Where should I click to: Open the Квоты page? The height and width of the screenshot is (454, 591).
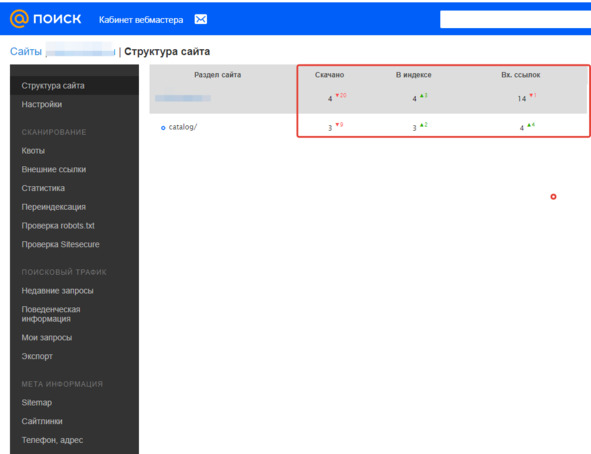33,151
